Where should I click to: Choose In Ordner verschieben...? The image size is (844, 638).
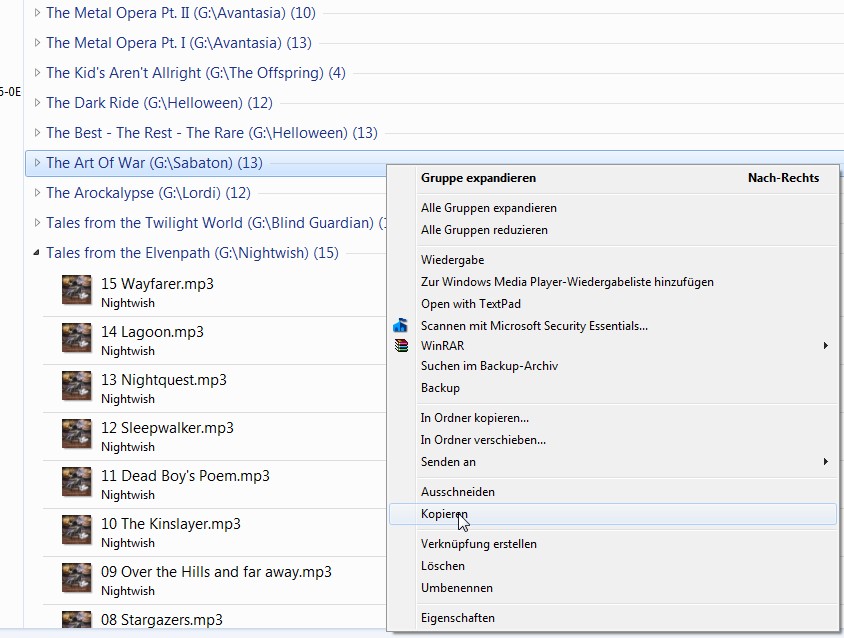pyautogui.click(x=613, y=440)
